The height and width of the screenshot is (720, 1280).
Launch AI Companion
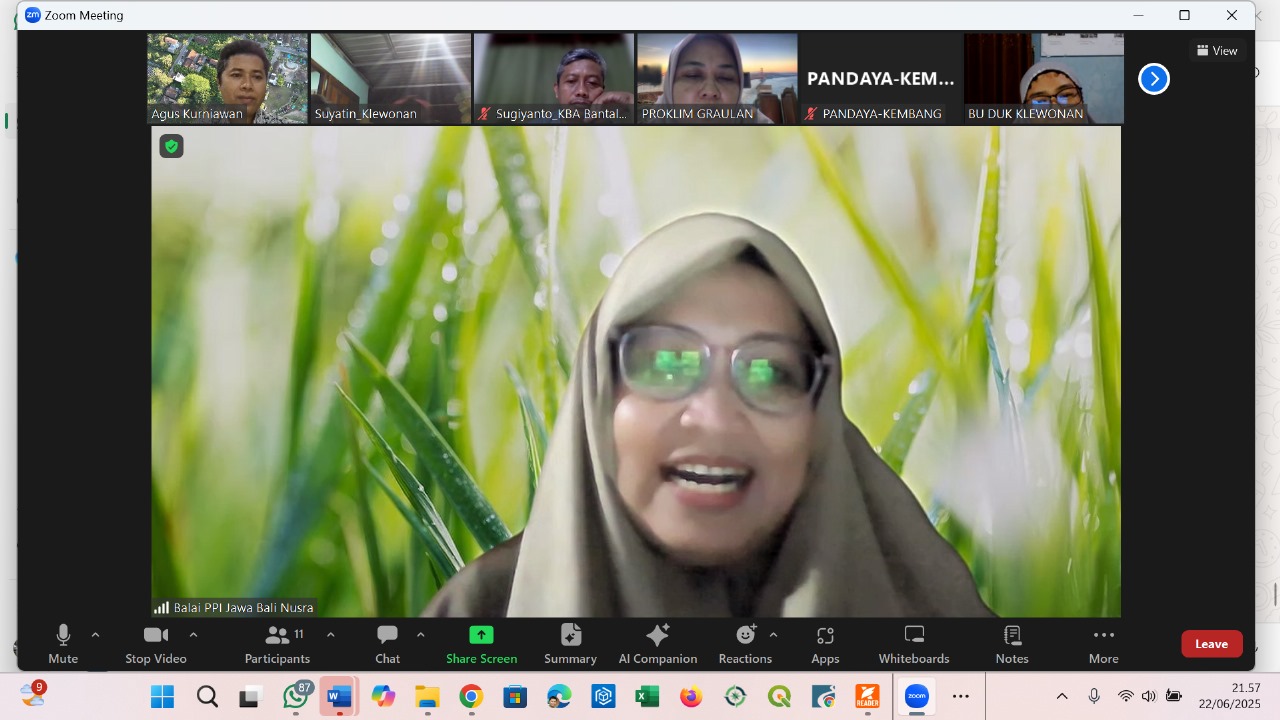tap(658, 645)
